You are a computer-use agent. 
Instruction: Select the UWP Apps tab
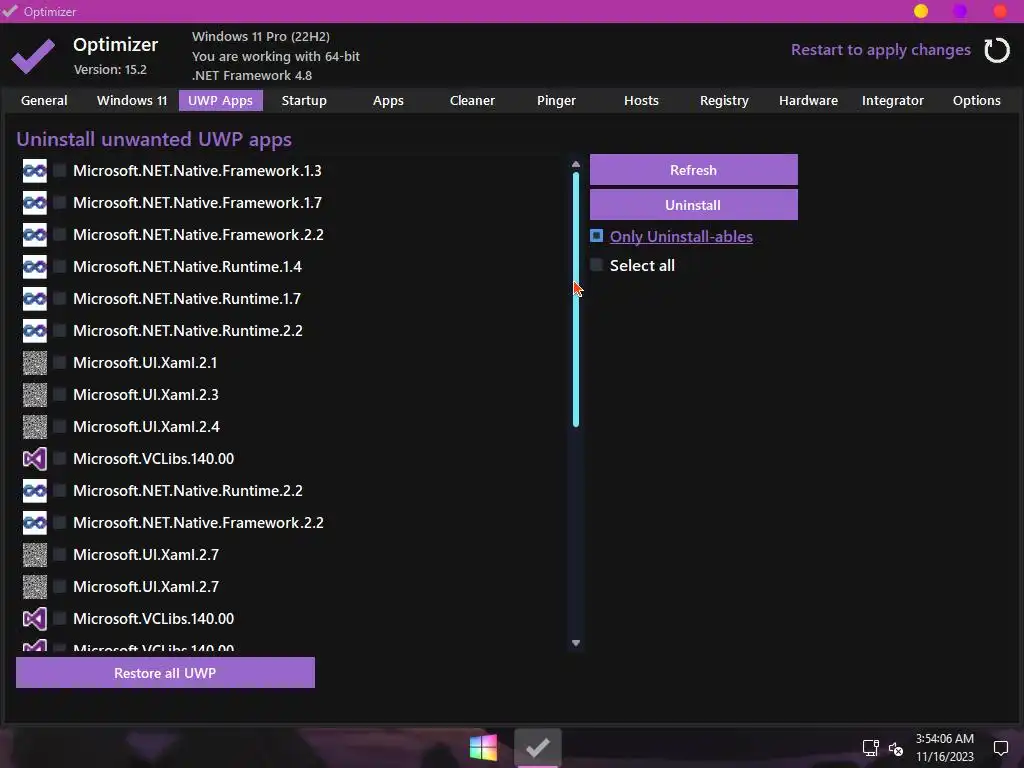point(221,101)
